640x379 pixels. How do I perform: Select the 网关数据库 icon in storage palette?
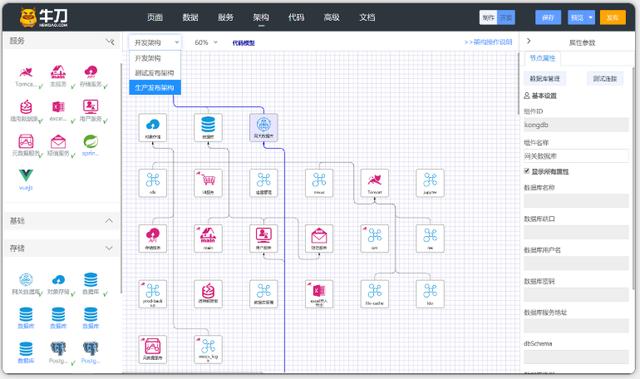pos(26,279)
